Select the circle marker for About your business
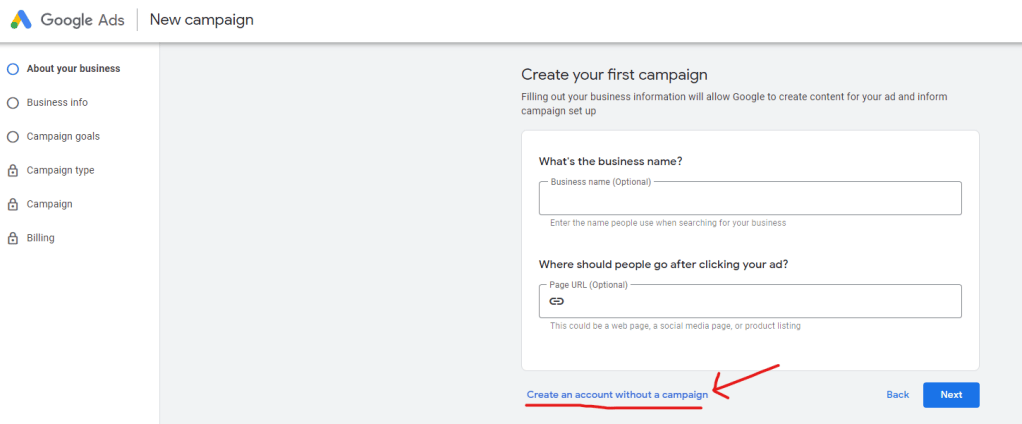 tap(12, 69)
